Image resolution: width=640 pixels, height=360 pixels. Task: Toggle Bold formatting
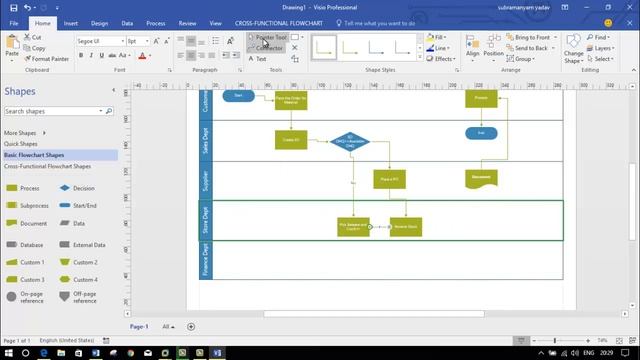[x=81, y=56]
